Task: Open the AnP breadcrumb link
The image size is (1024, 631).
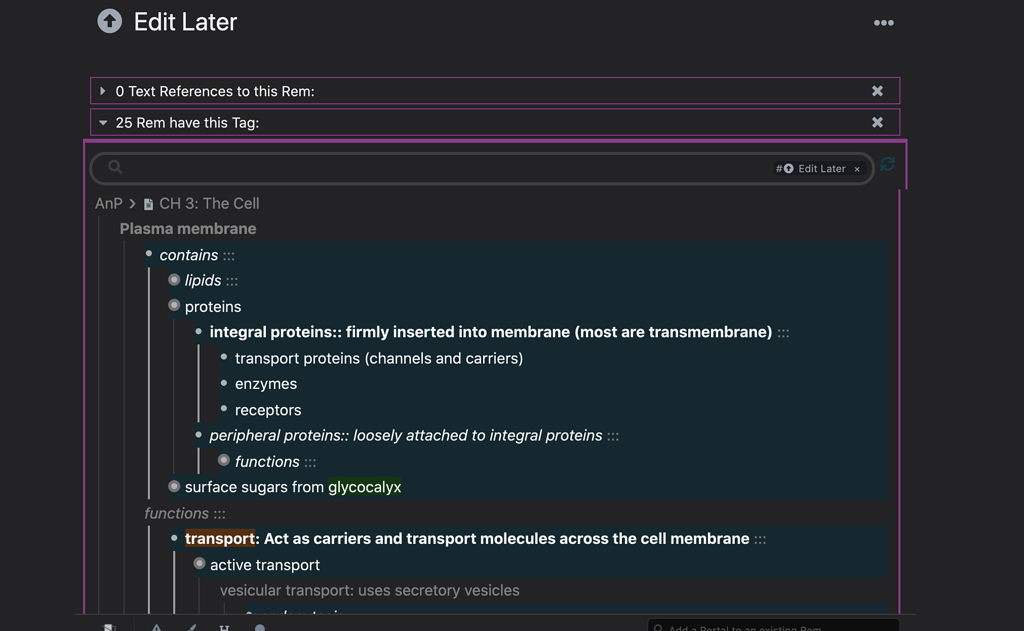Action: click(108, 203)
